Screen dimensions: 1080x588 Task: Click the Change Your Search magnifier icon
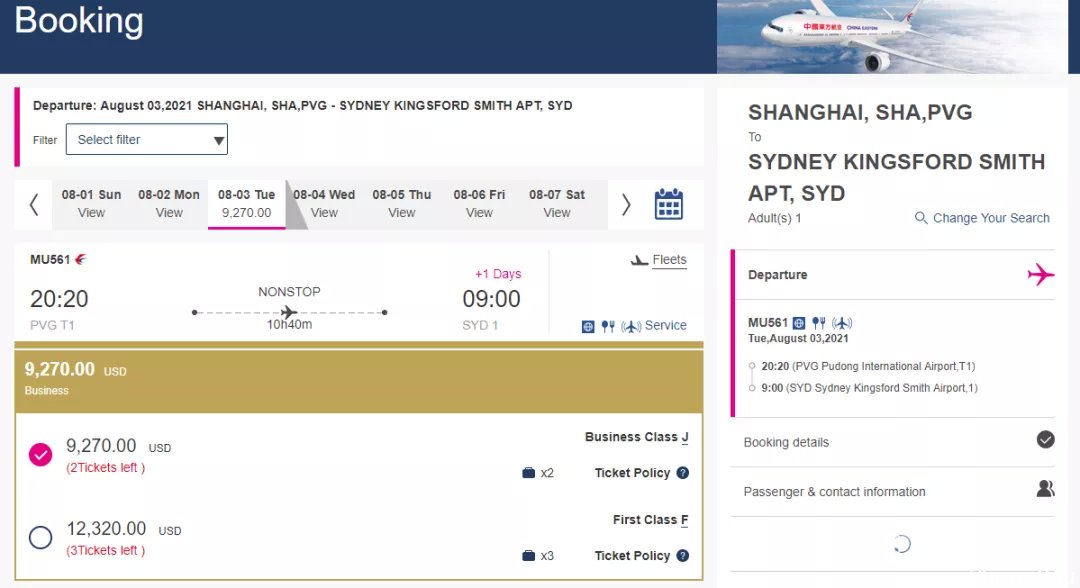(x=921, y=218)
